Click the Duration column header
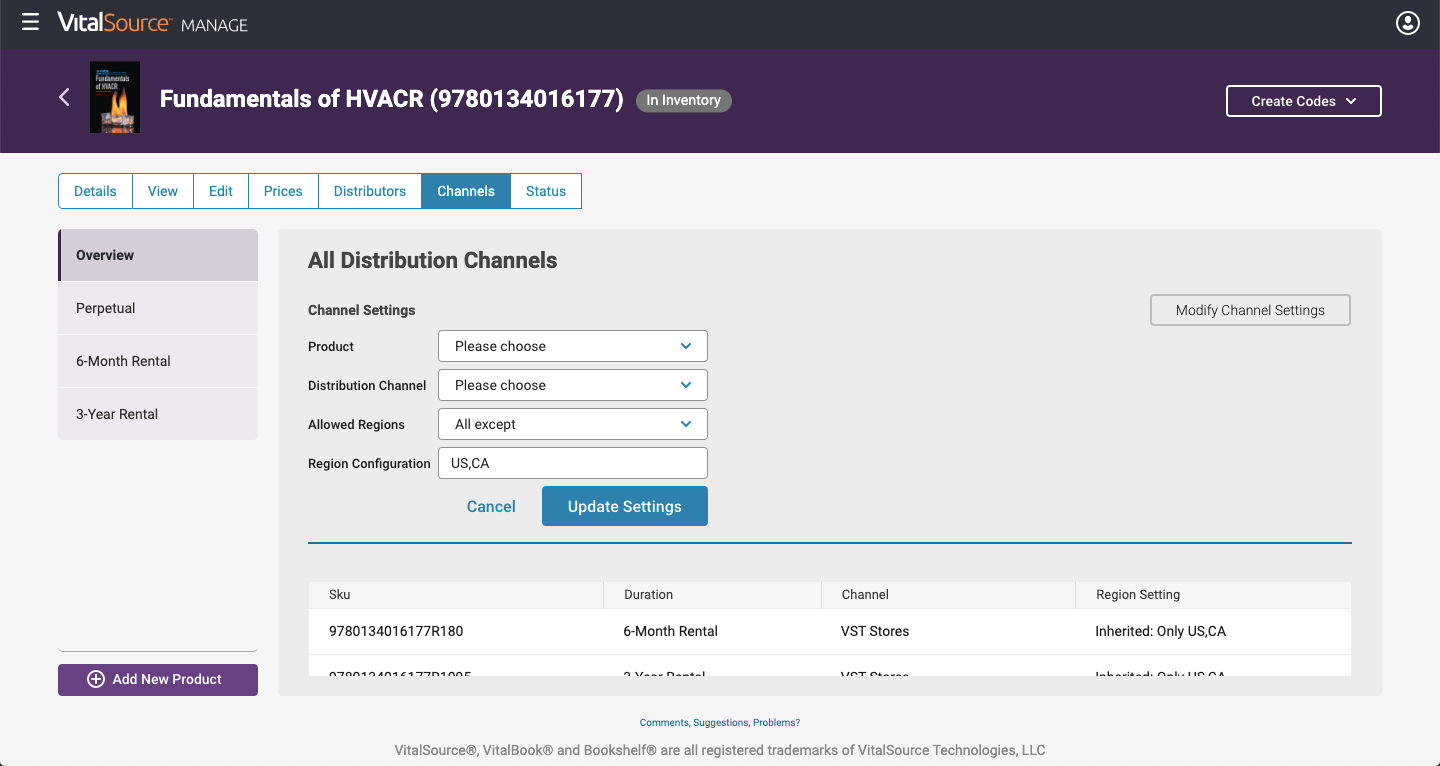 coord(712,594)
